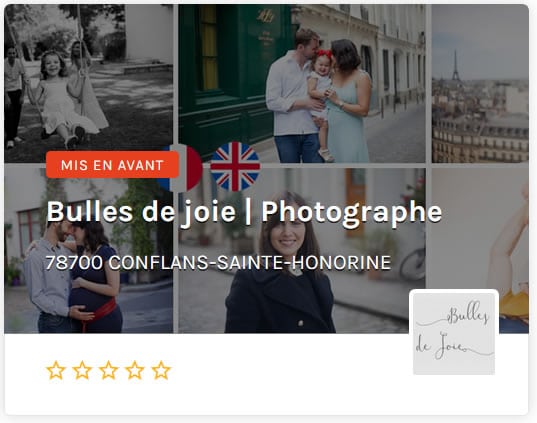The height and width of the screenshot is (423, 537).
Task: Select the fifth rating star
Action: click(x=161, y=370)
